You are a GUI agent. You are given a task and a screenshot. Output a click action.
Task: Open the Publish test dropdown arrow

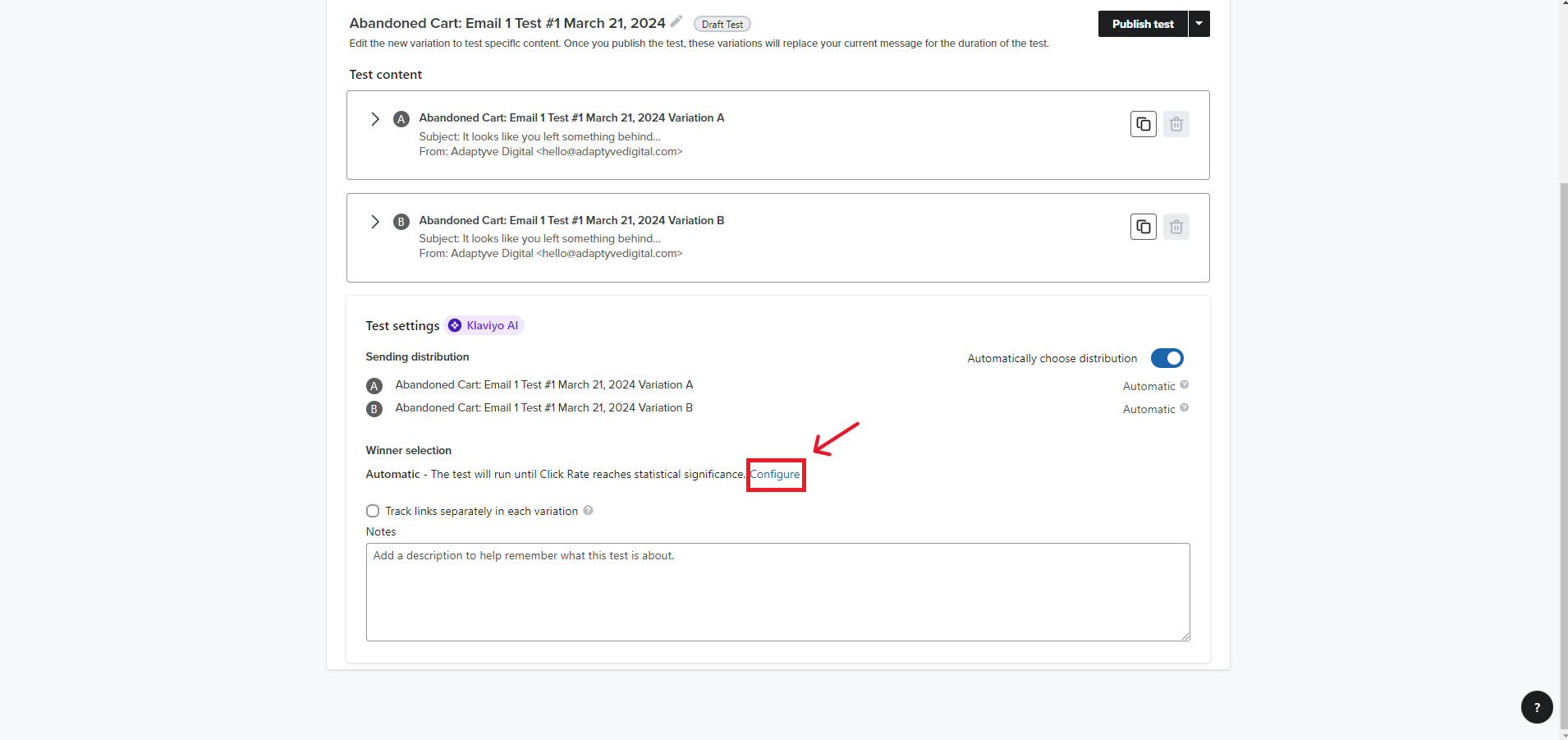tap(1199, 24)
